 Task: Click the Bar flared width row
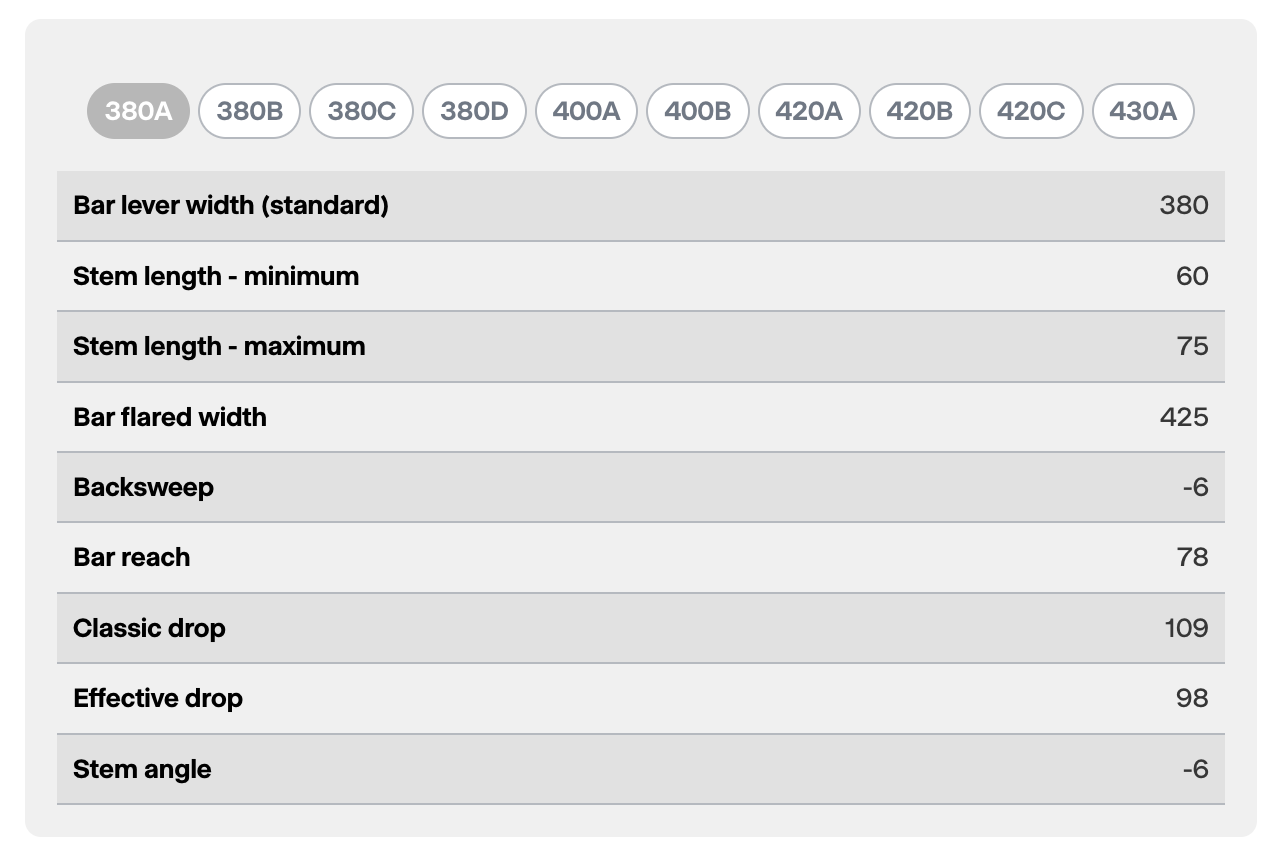point(640,417)
